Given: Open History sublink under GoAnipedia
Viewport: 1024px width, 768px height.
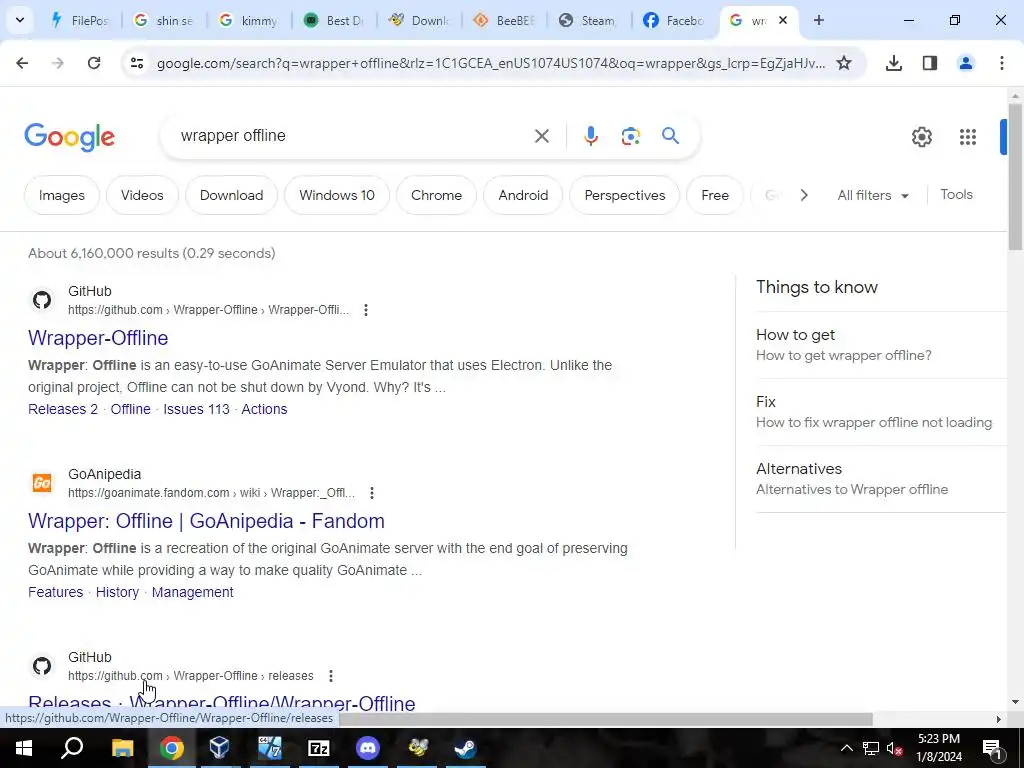Looking at the screenshot, I should click(x=117, y=592).
